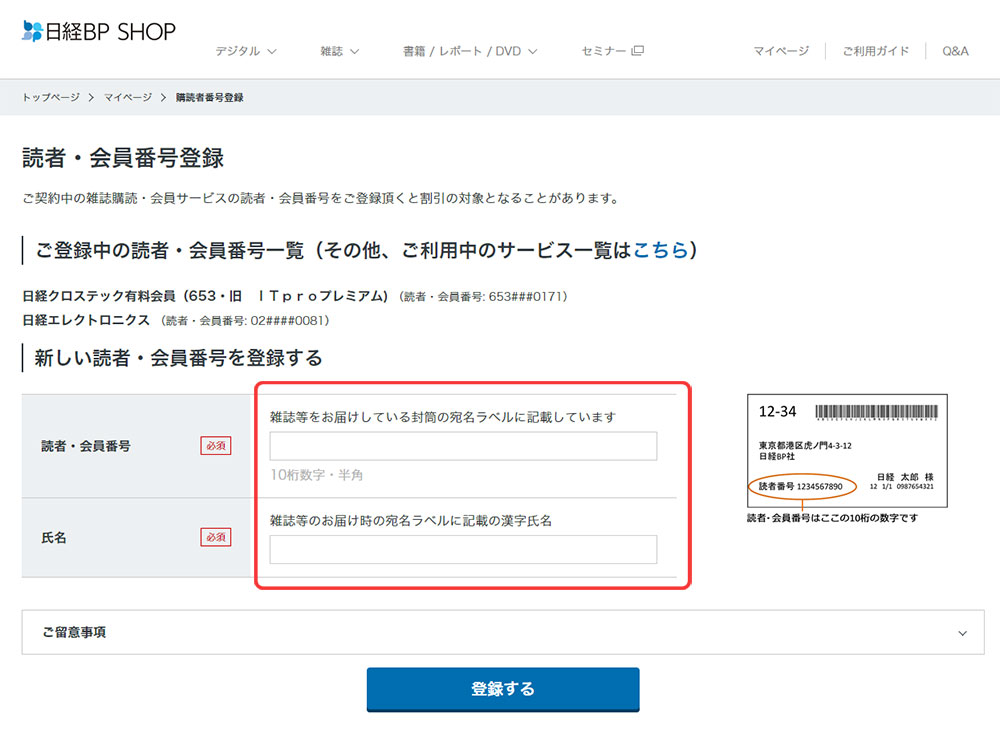
Task: Click 購読者番号登録 breadcrumb text
Action: pyautogui.click(x=210, y=97)
